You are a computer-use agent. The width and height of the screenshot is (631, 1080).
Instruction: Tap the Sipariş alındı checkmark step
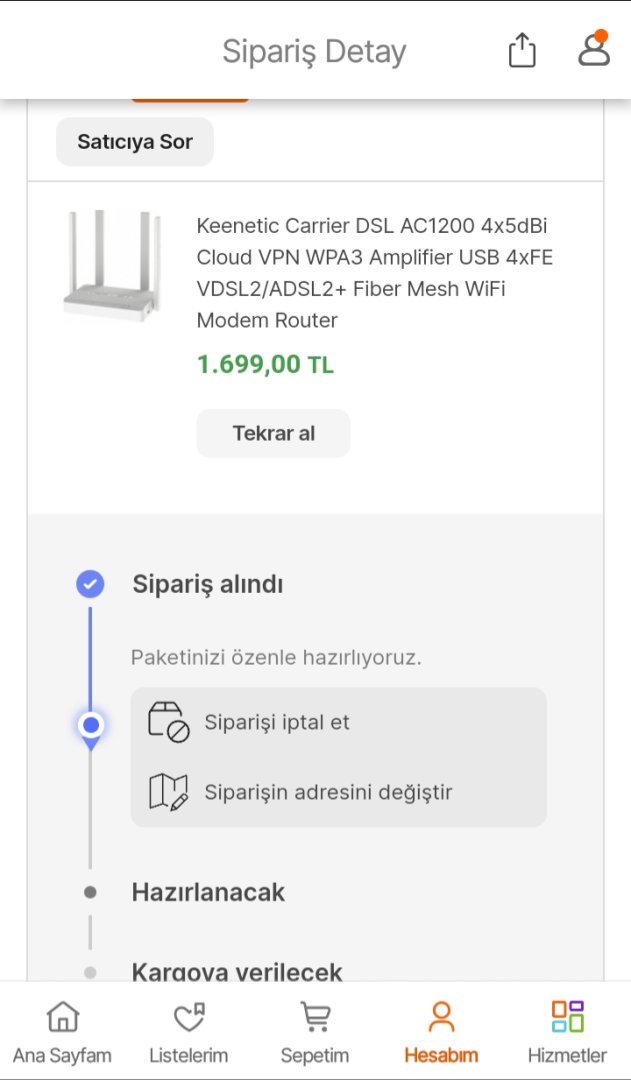point(90,584)
